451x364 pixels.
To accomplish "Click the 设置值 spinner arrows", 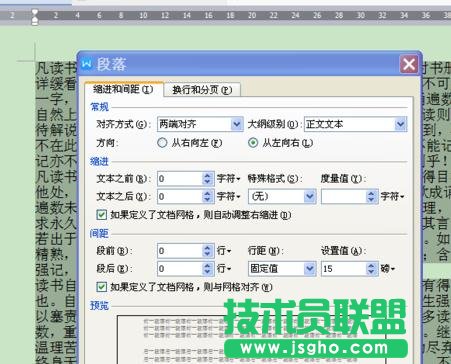I will pos(372,268).
